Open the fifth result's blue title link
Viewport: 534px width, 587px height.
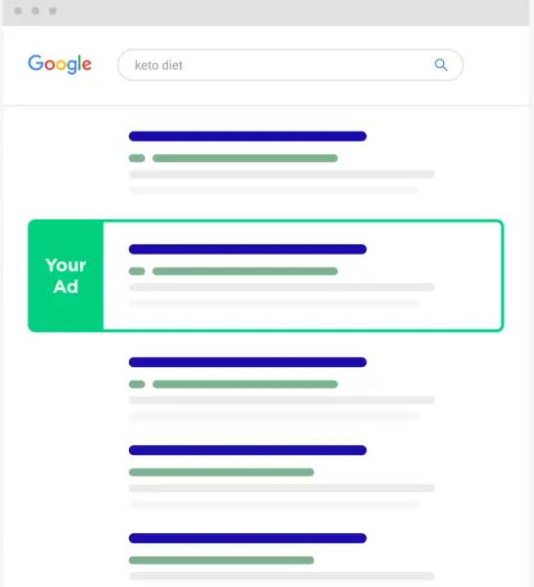pyautogui.click(x=248, y=538)
